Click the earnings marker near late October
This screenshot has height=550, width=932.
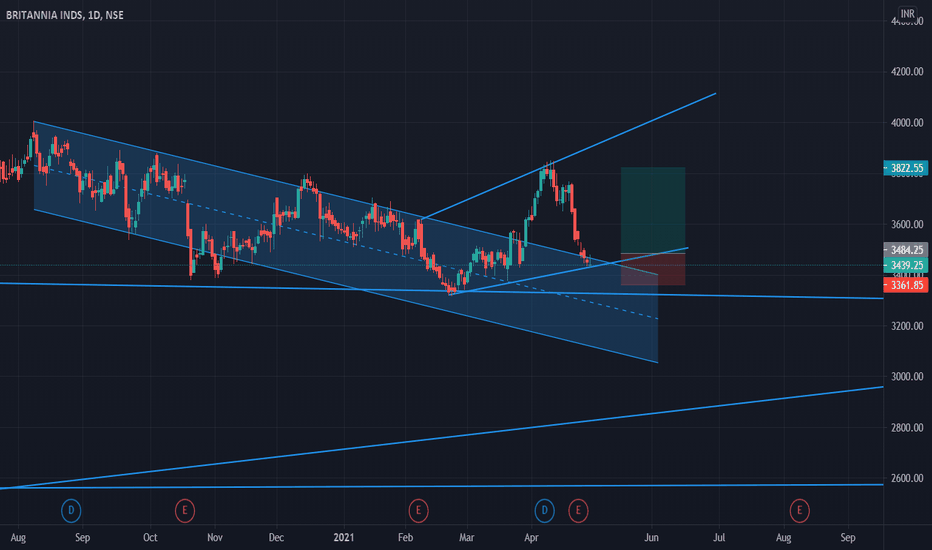tap(185, 510)
